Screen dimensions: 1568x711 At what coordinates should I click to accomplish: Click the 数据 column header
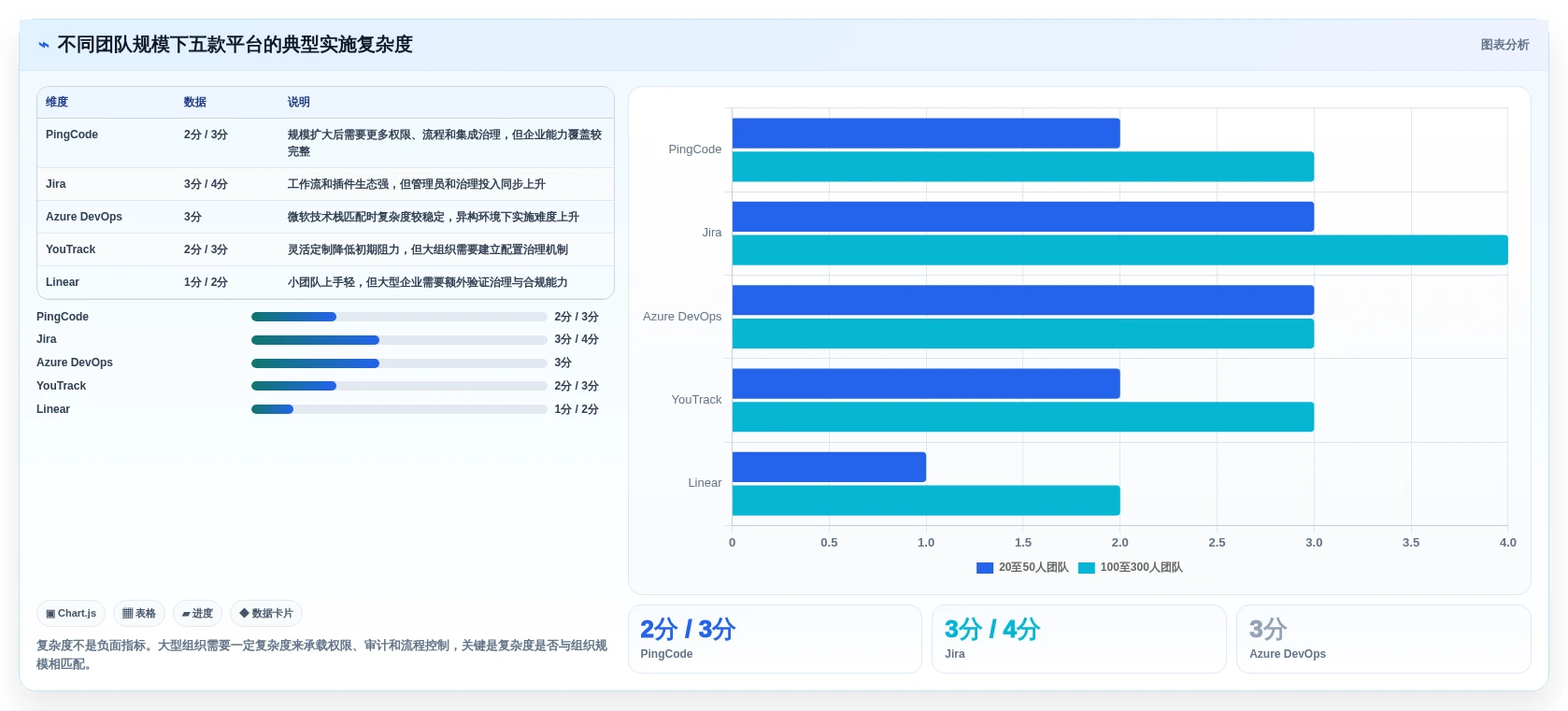[x=195, y=103]
